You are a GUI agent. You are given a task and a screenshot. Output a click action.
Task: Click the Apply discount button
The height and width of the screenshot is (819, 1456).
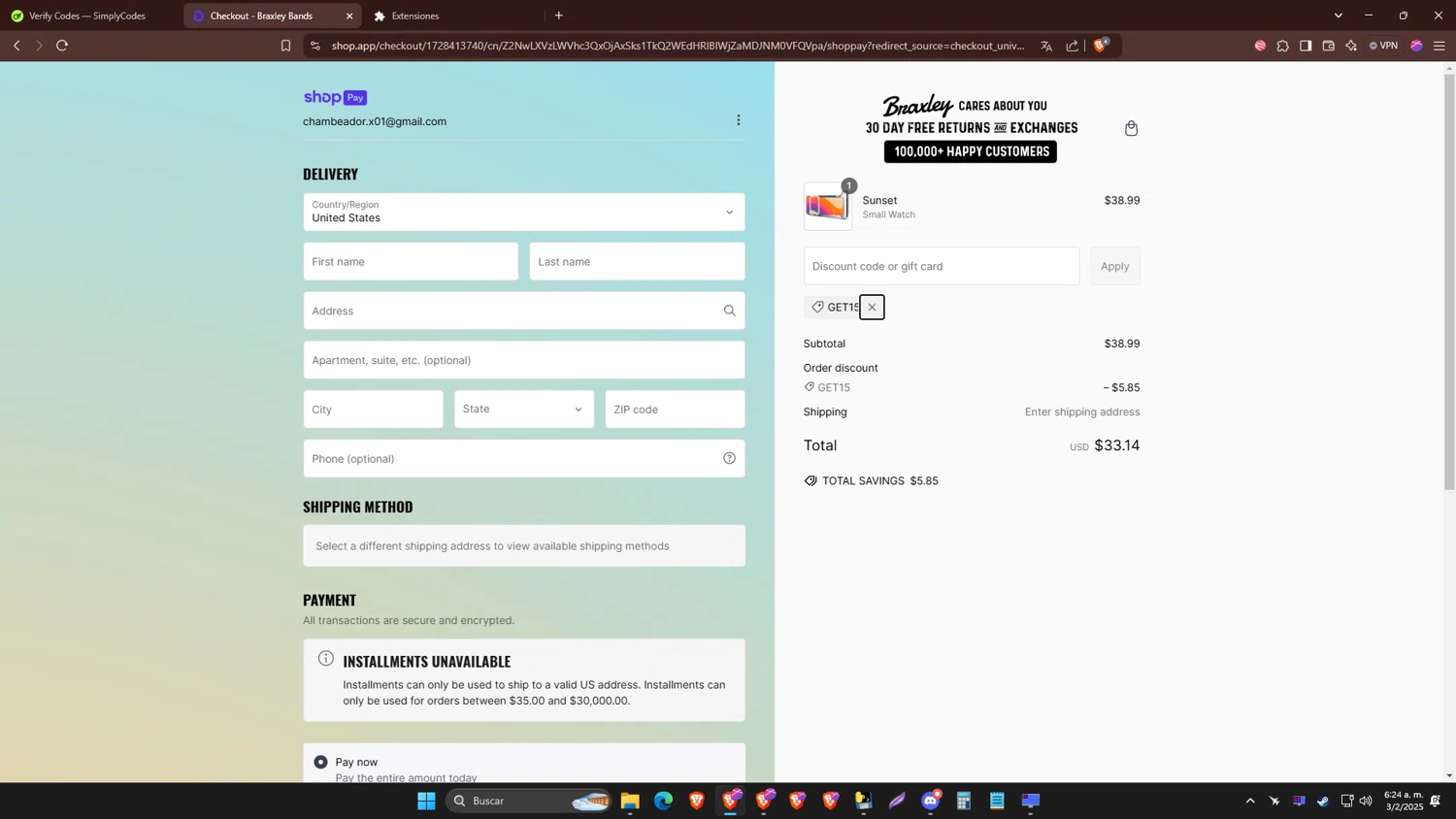(x=1114, y=266)
